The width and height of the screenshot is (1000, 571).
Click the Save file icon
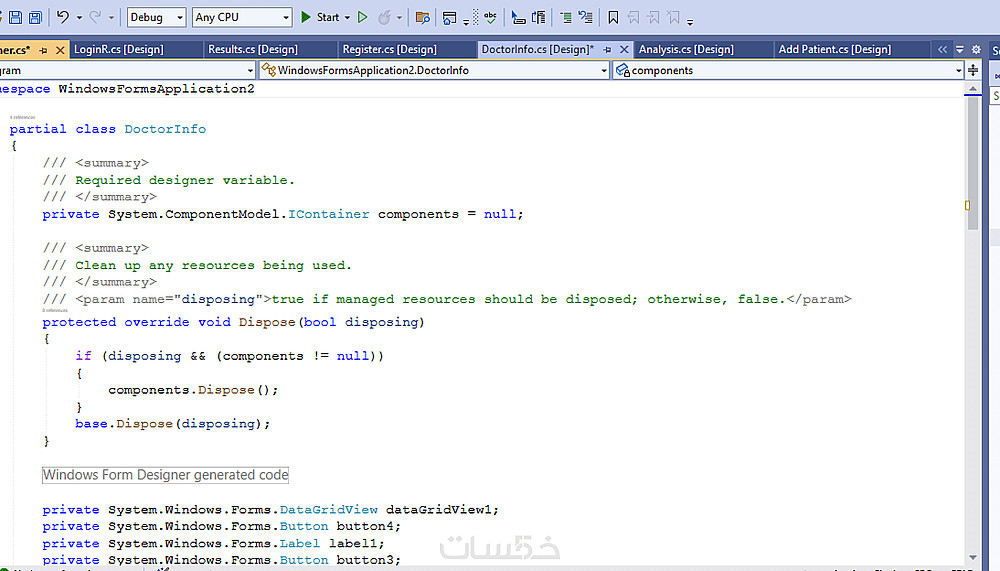coord(15,17)
